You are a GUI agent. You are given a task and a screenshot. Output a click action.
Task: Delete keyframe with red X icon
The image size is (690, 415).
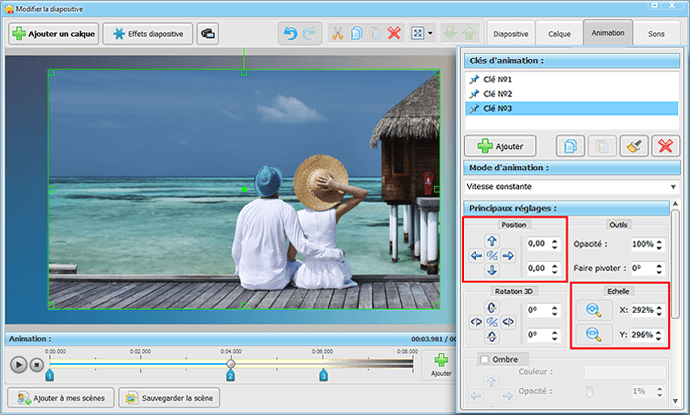point(665,146)
